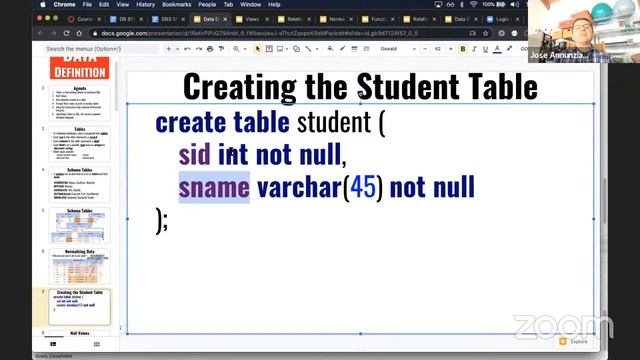Click the Bluetooth menu bar icon
The height and width of the screenshot is (360, 640).
click(462, 4)
